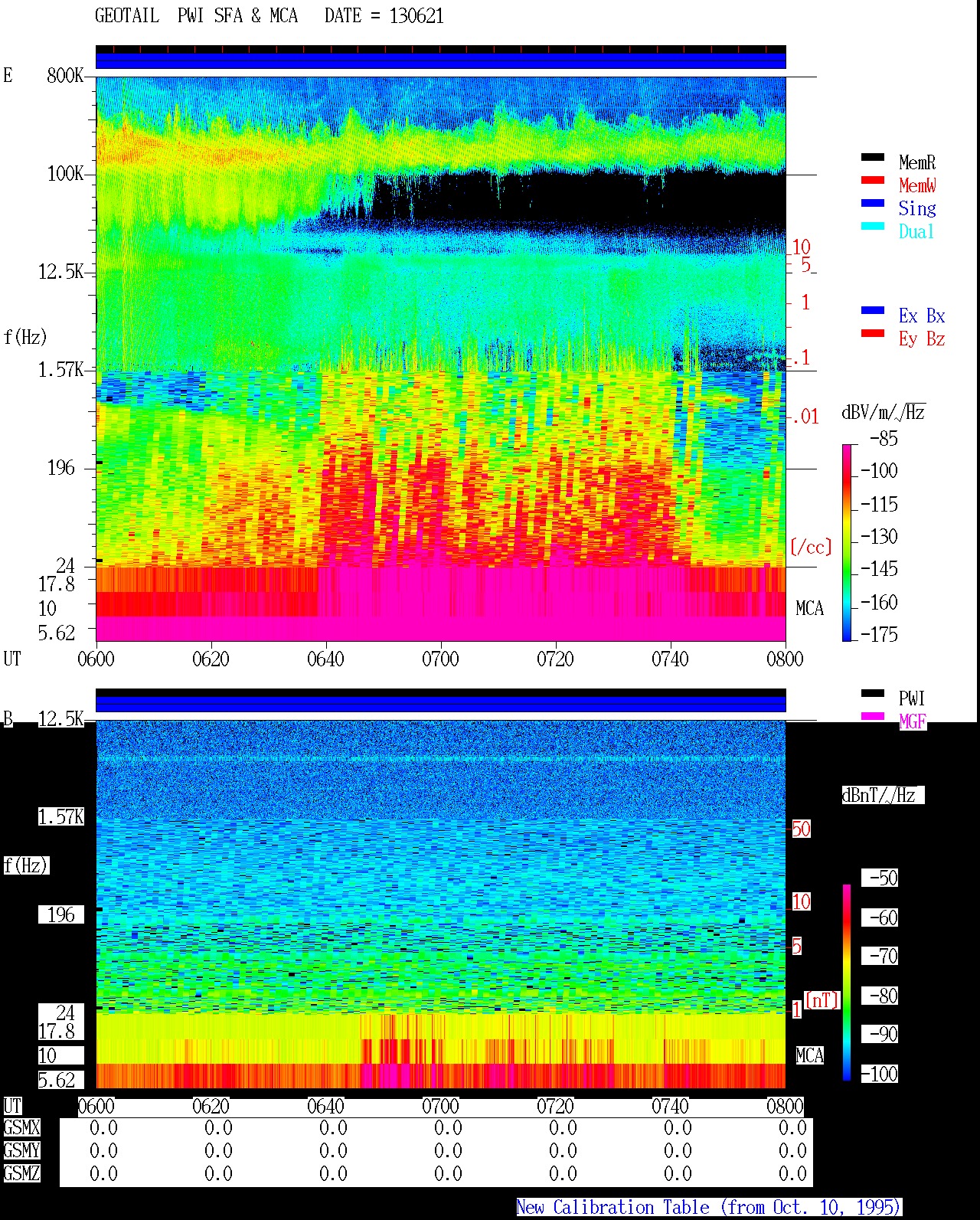This screenshot has width=980, height=1220.
Task: Click the black MemR legend swatch
Action: click(x=873, y=158)
